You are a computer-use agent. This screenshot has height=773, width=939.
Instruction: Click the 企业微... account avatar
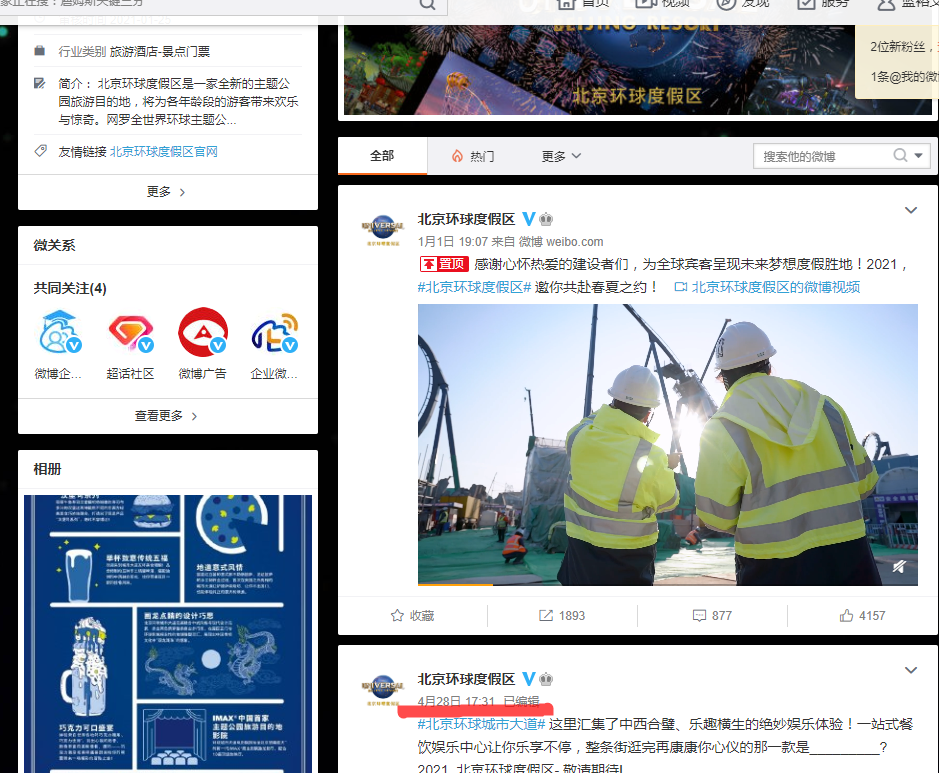[x=274, y=332]
